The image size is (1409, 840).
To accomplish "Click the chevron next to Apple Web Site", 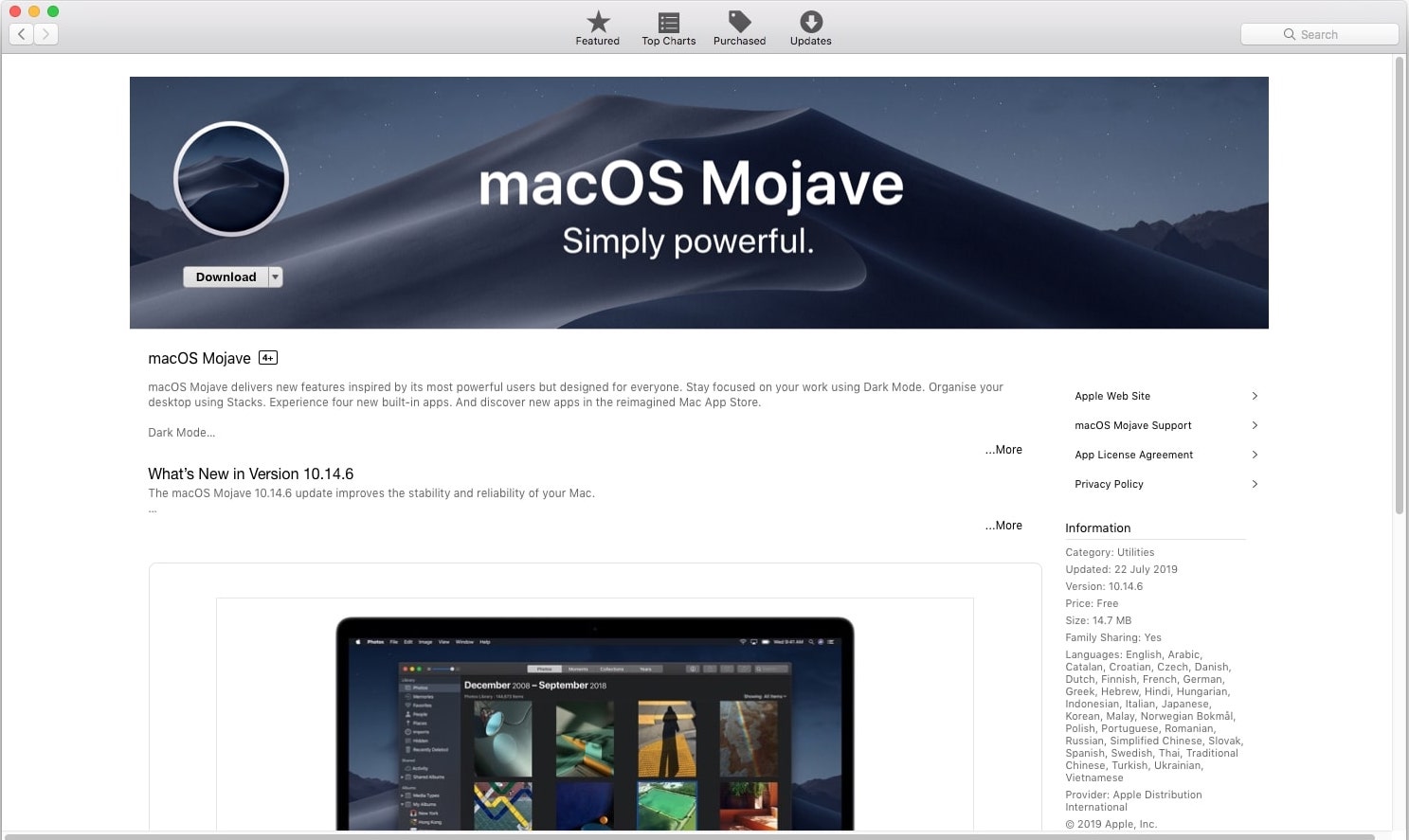I will [1255, 396].
